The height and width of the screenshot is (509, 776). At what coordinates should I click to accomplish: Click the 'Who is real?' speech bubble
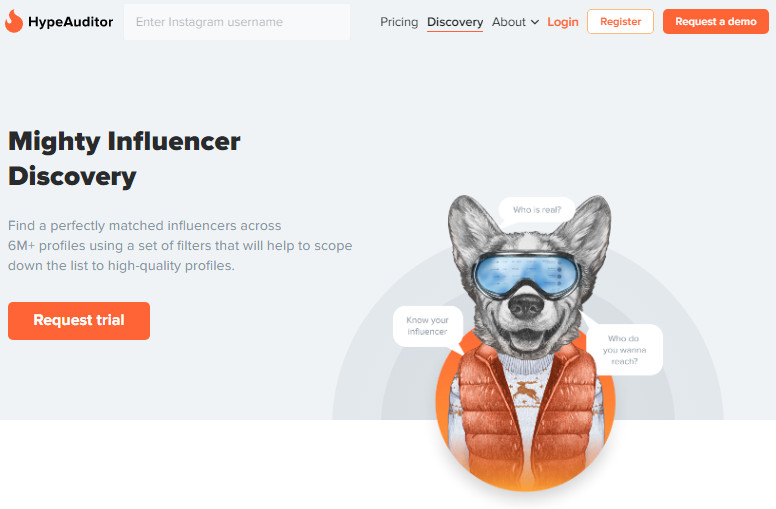[536, 210]
